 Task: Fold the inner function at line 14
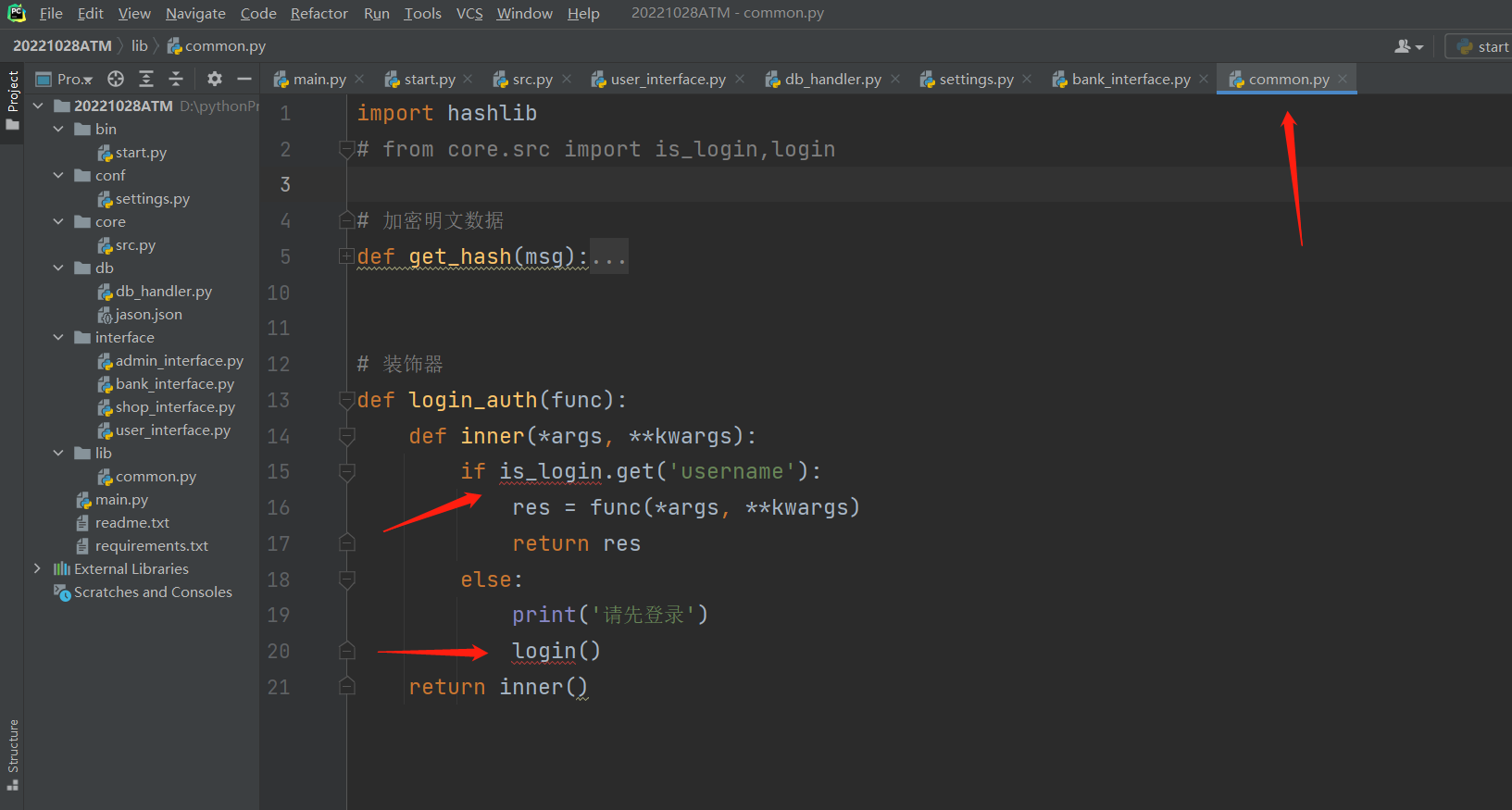click(347, 436)
